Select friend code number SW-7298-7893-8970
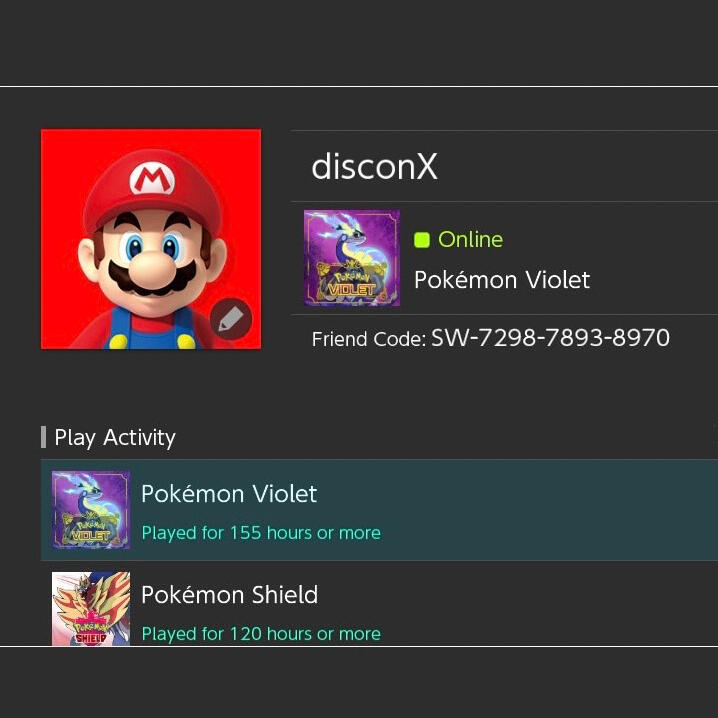 pos(550,338)
